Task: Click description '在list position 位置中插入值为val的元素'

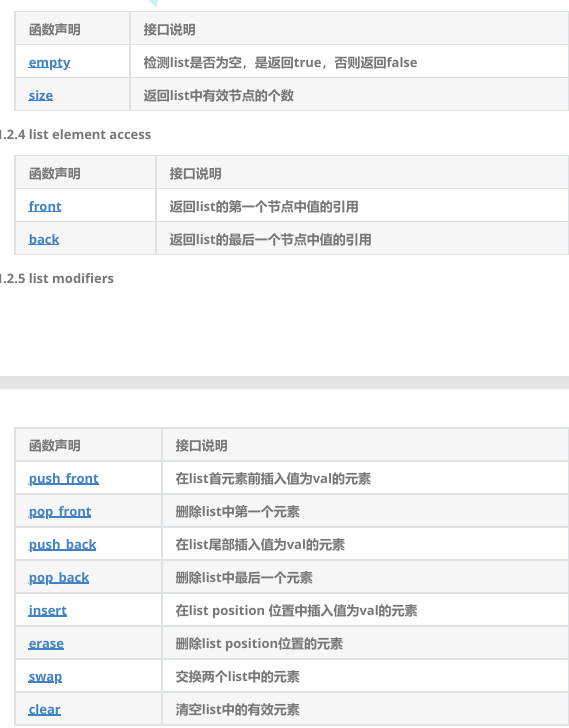Action: [296, 611]
